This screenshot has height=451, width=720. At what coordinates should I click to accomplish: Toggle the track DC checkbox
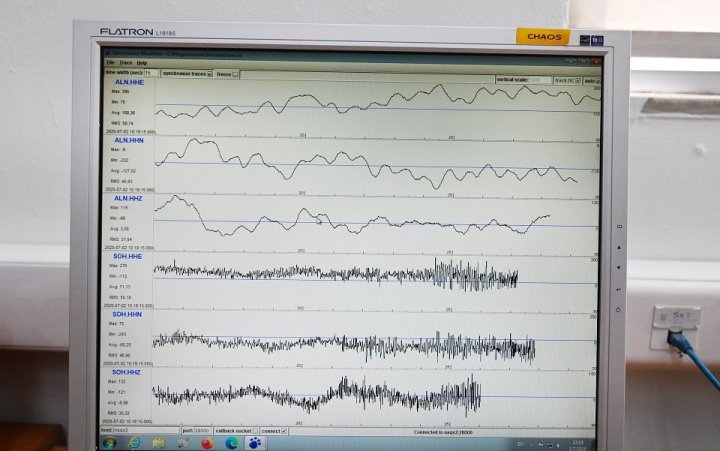coord(577,80)
